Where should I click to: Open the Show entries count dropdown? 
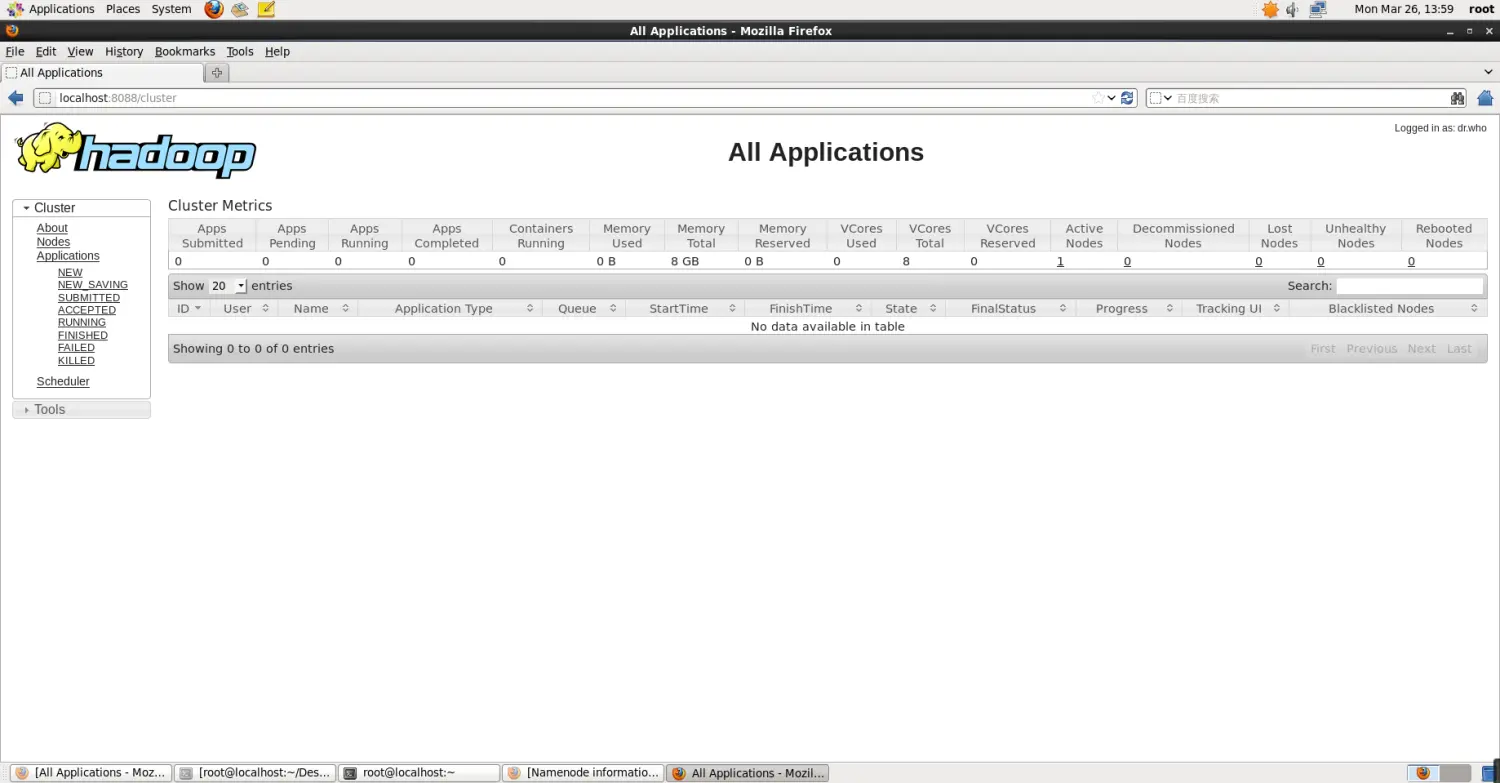(227, 286)
